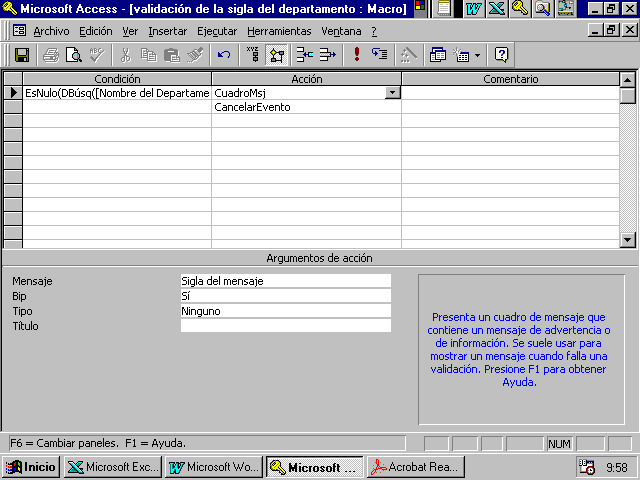Open the Herramientas menu
This screenshot has width=640, height=480.
[279, 31]
